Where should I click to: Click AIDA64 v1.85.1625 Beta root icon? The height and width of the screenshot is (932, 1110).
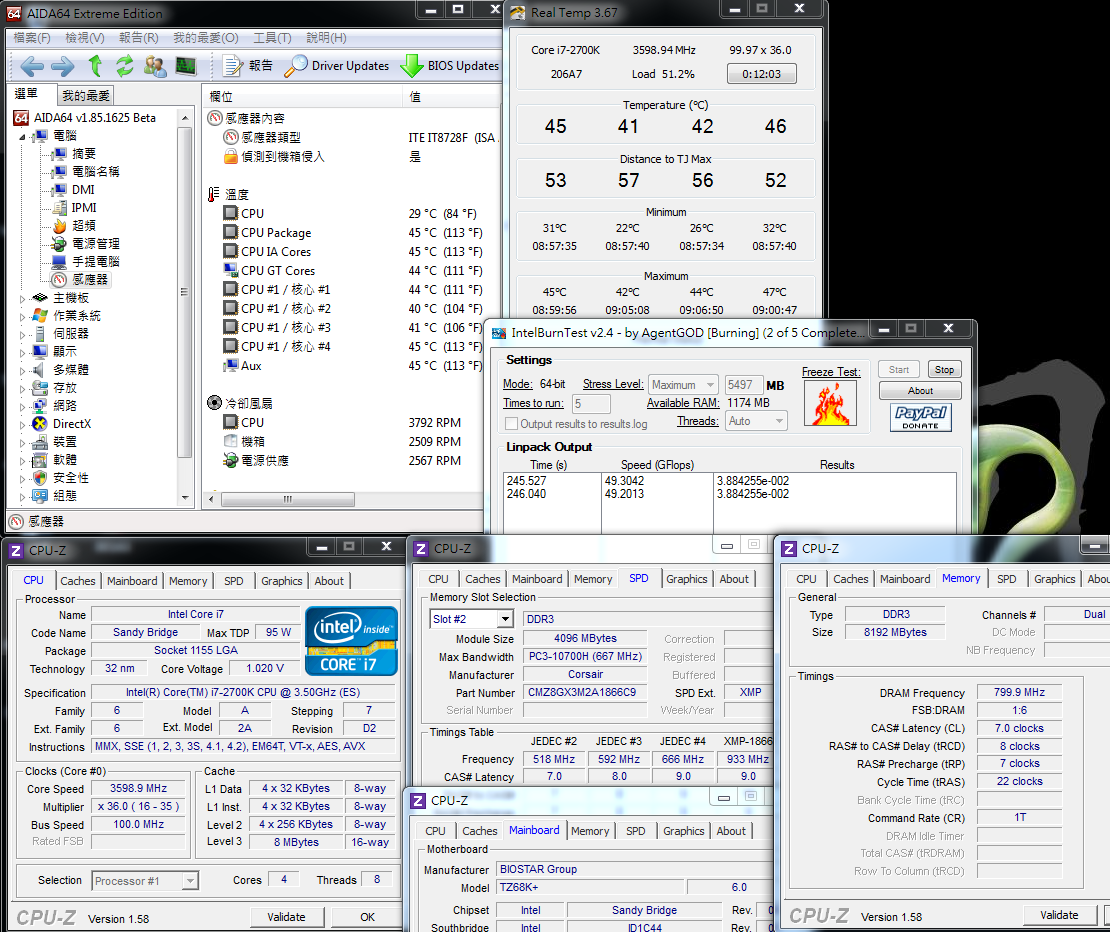click(21, 118)
